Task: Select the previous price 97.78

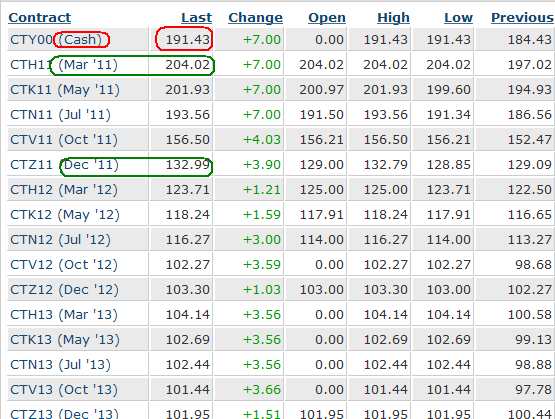Action: click(x=533, y=390)
